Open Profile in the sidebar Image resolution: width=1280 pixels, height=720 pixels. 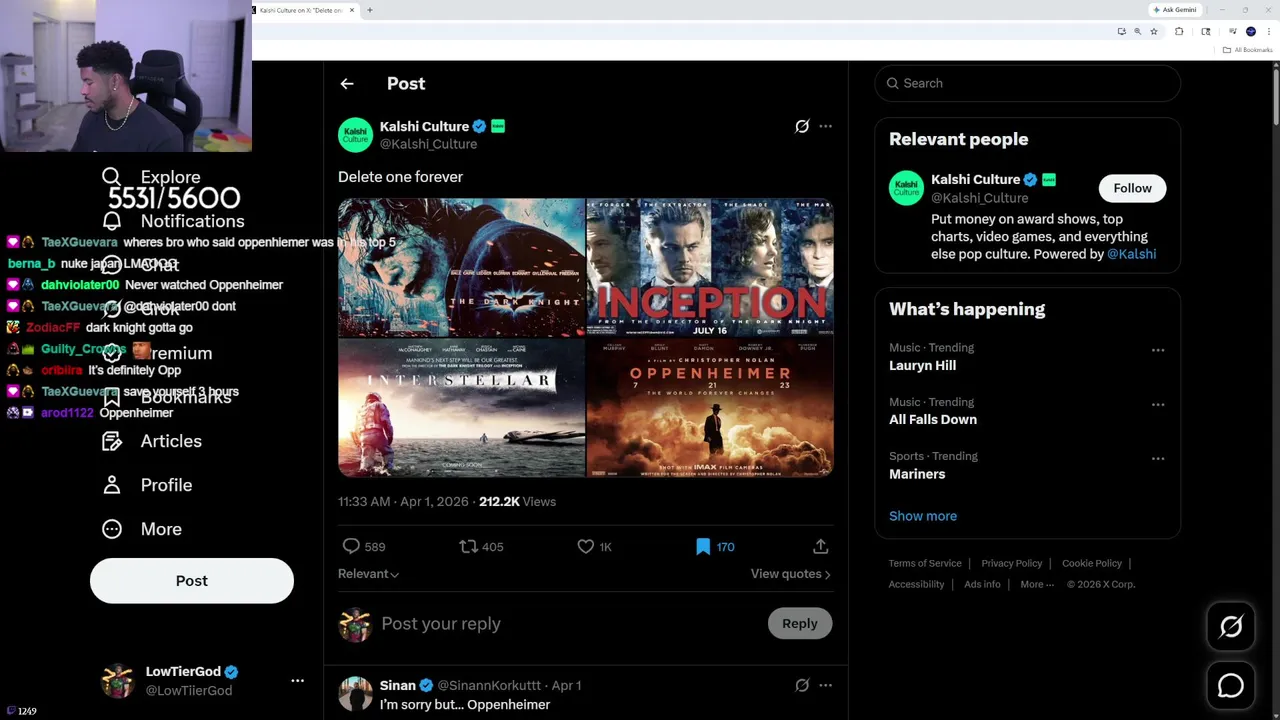166,485
